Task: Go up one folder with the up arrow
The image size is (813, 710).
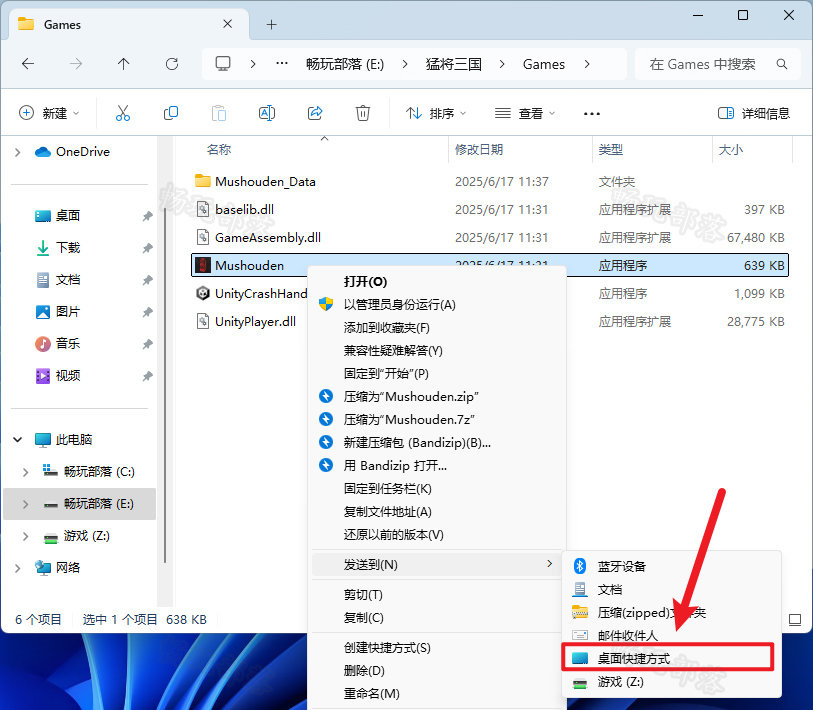Action: coord(123,64)
